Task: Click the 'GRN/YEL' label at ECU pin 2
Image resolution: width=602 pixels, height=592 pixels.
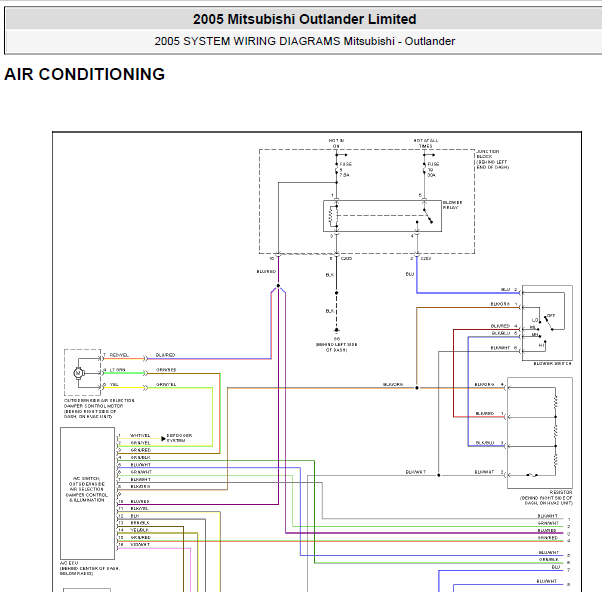Action: [140, 443]
